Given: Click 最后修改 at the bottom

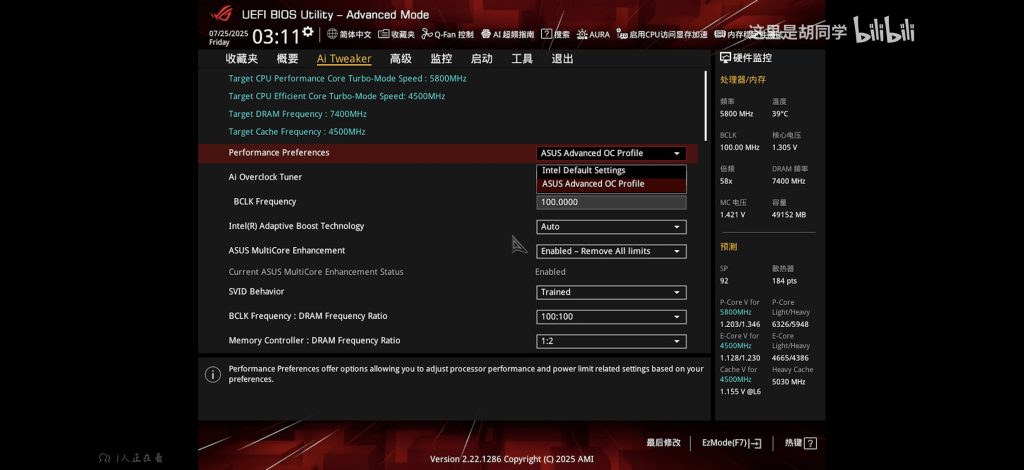Looking at the screenshot, I should pos(664,443).
